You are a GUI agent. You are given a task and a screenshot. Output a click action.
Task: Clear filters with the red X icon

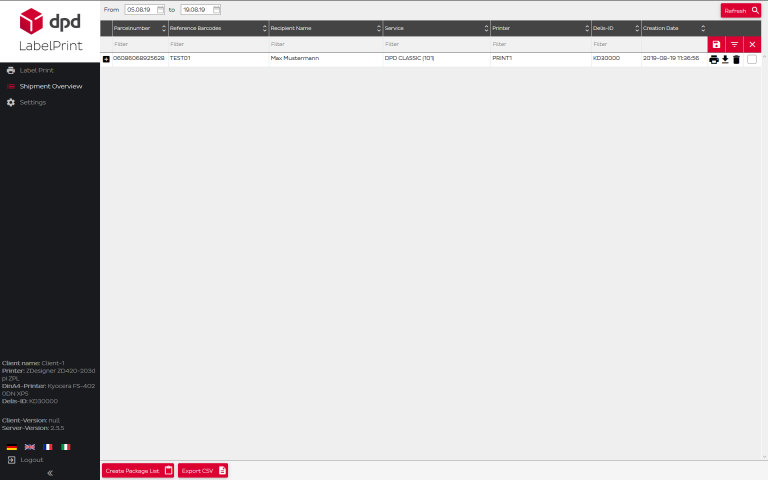point(752,45)
